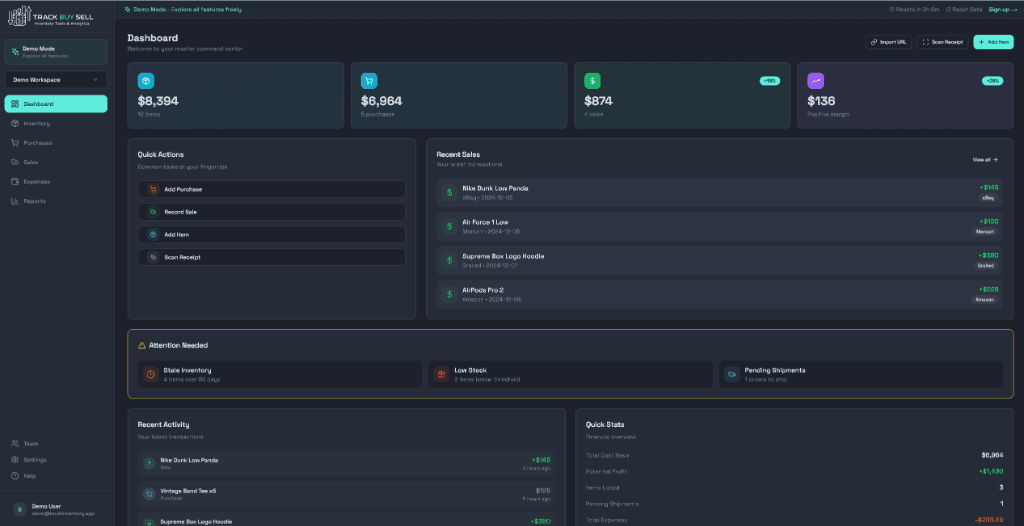Open Sales in the sidebar
This screenshot has height=526, width=1024.
tap(56, 162)
